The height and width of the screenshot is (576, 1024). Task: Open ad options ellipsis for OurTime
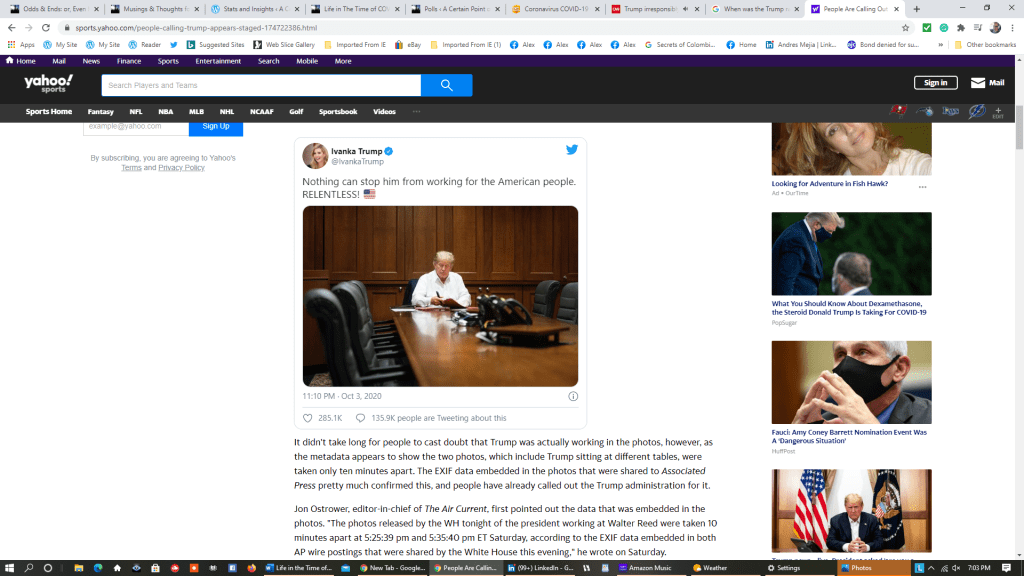coord(922,187)
